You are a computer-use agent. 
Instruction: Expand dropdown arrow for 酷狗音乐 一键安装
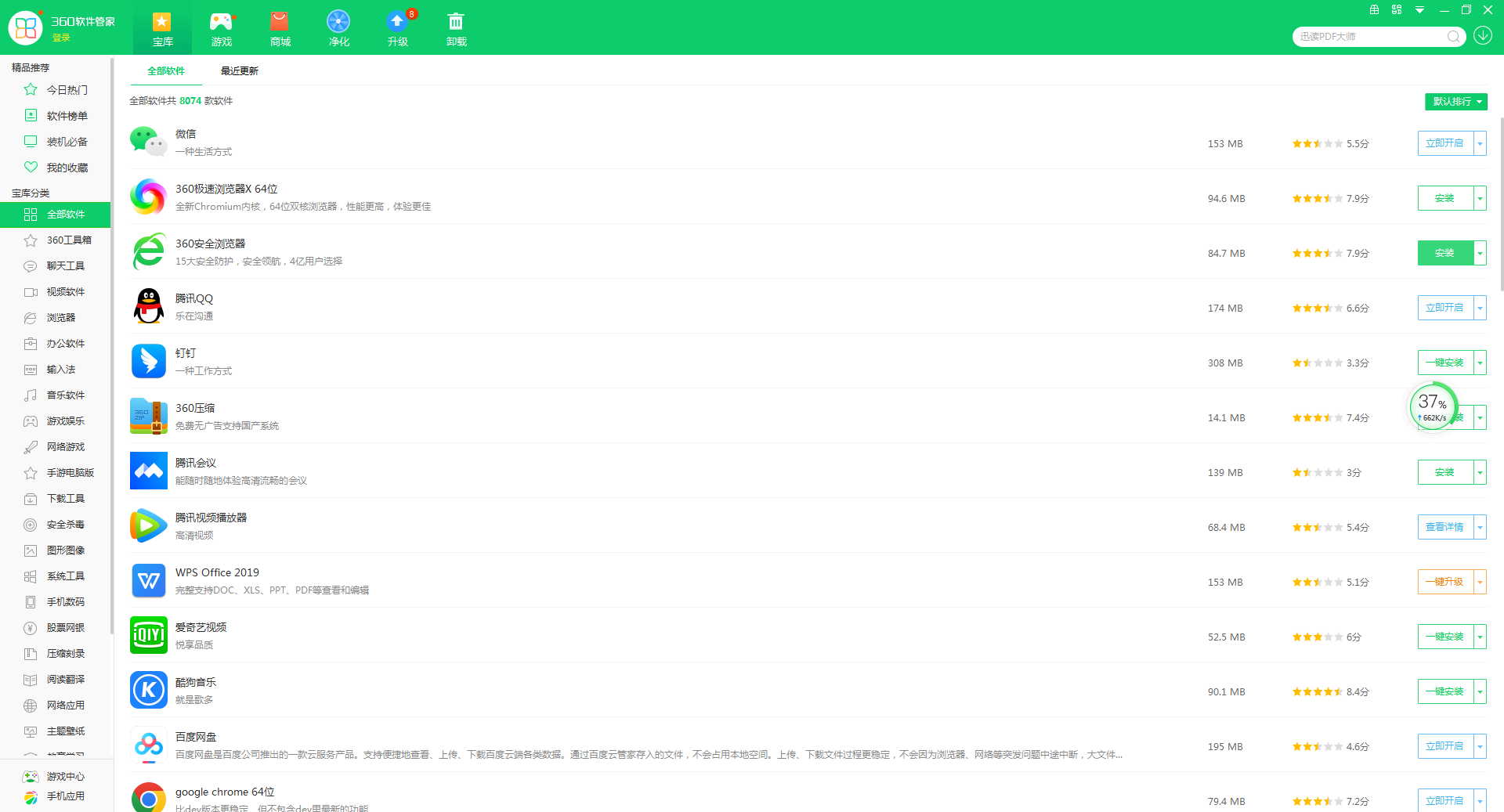coord(1480,691)
